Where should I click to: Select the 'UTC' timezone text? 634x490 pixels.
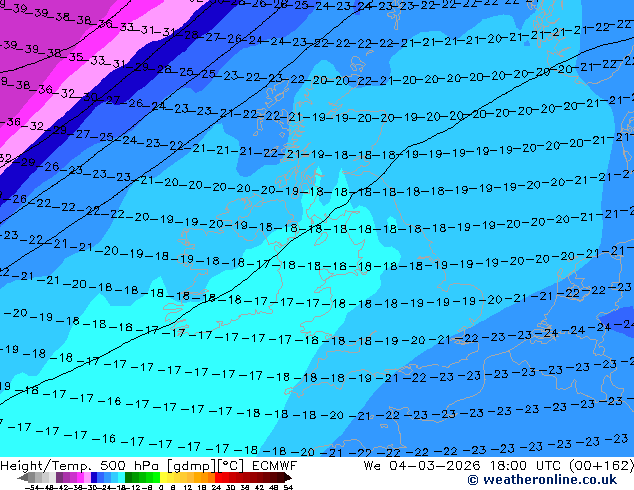pos(549,466)
